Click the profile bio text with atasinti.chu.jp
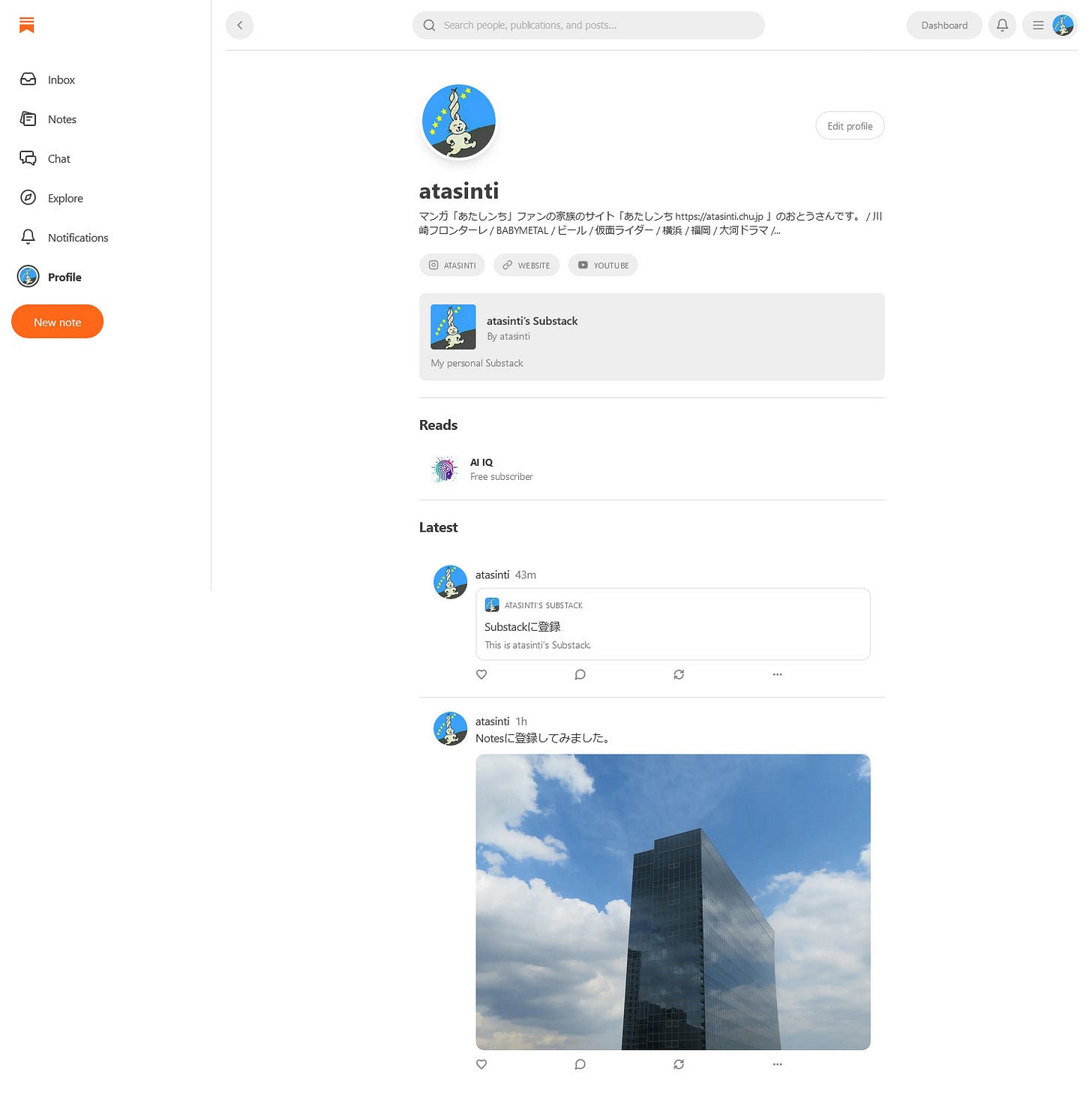The image size is (1092, 1098). pyautogui.click(x=651, y=223)
